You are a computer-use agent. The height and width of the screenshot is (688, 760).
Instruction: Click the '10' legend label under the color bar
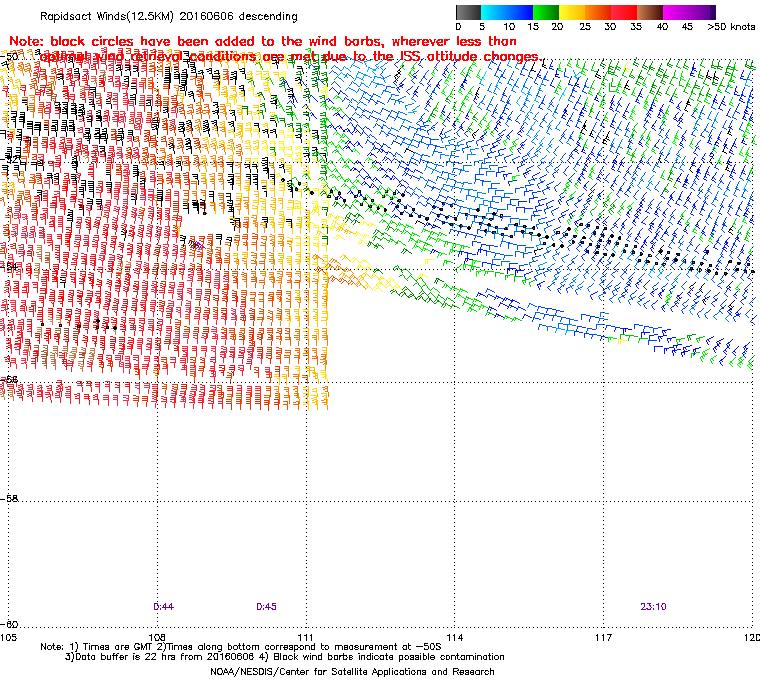pyautogui.click(x=508, y=27)
